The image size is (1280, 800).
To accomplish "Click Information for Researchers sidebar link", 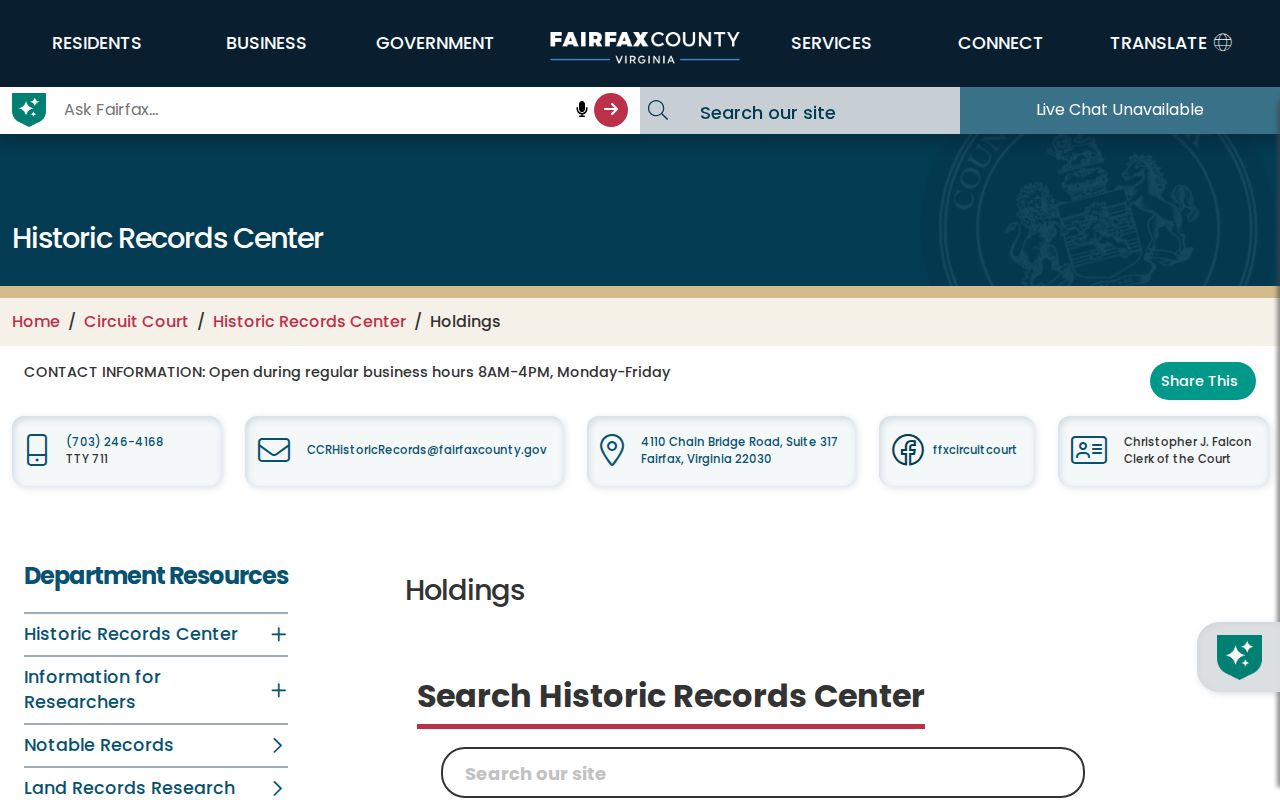I will pyautogui.click(x=92, y=689).
